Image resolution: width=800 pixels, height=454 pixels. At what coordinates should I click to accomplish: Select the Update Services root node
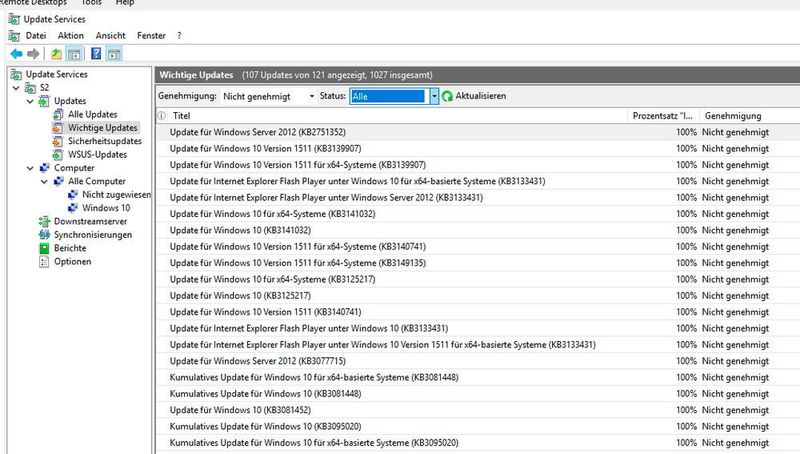57,74
